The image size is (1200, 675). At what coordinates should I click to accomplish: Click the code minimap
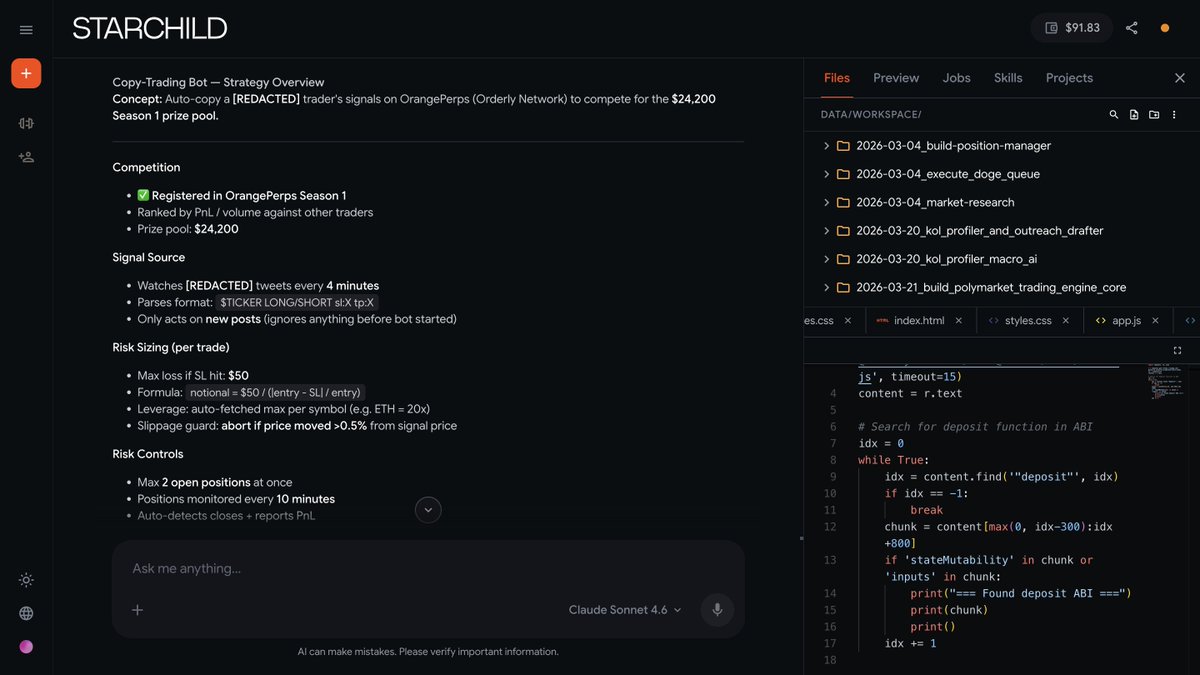click(x=1166, y=382)
